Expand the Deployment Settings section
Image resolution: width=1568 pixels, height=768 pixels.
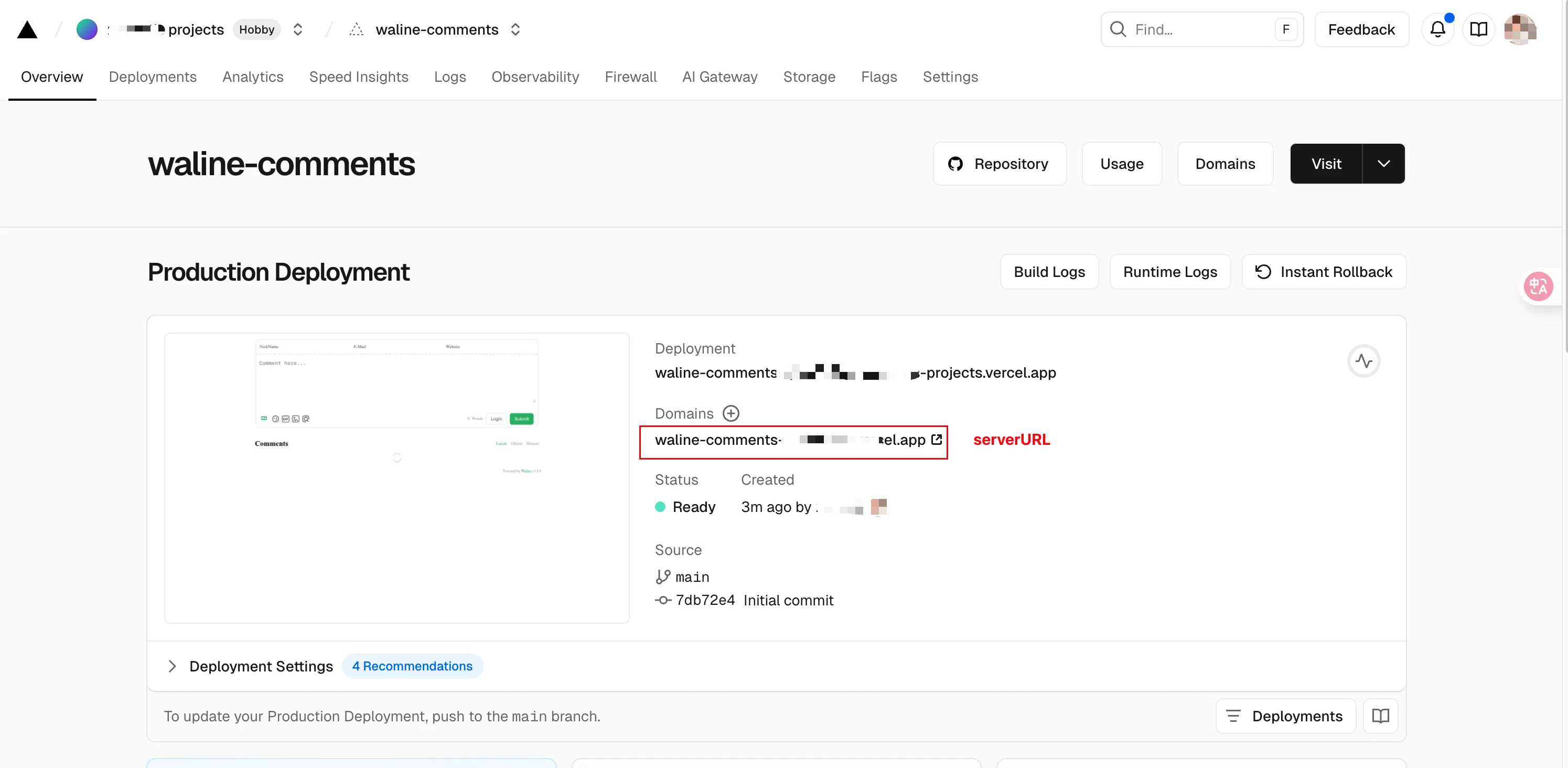(x=172, y=666)
